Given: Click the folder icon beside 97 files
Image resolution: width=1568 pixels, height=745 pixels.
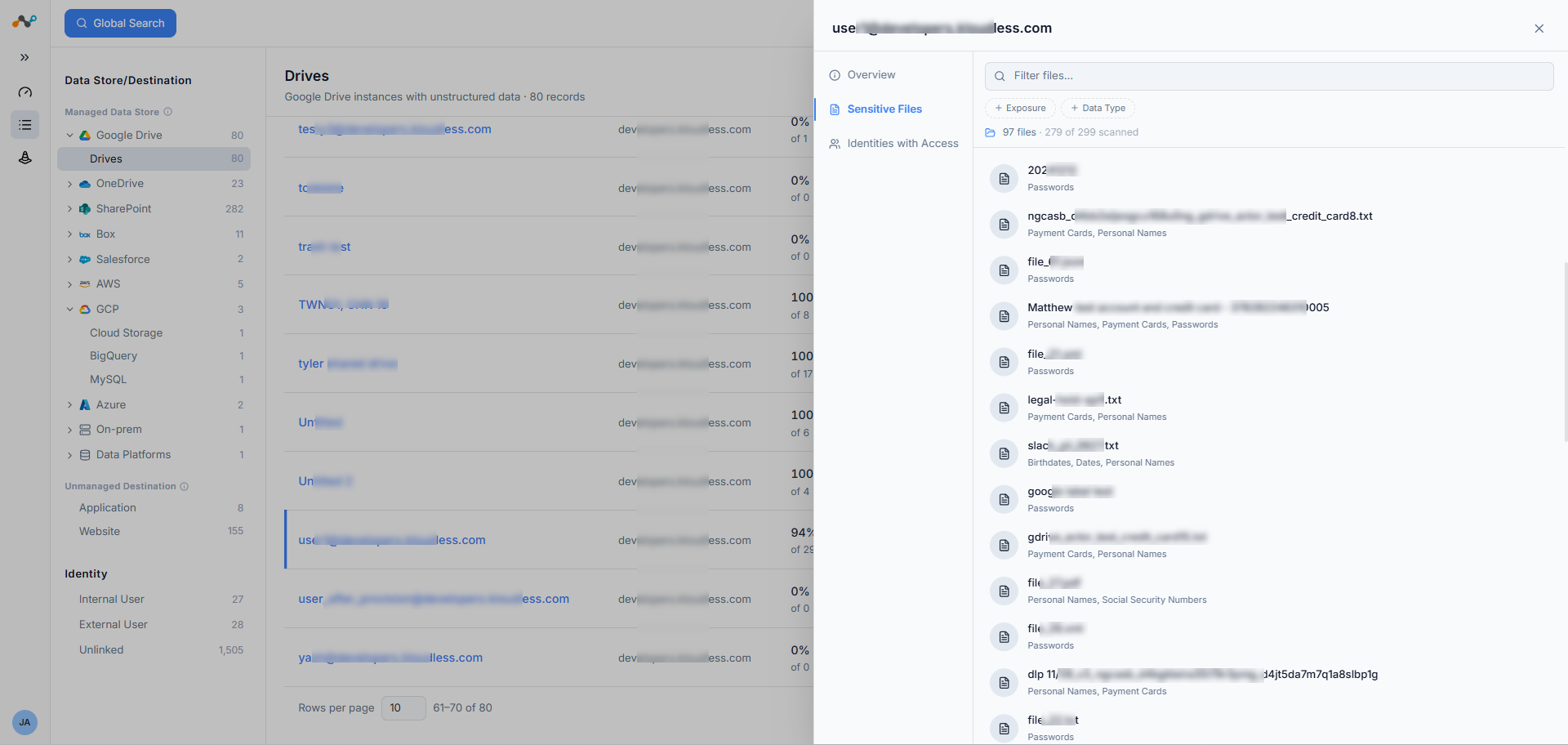Looking at the screenshot, I should tap(990, 132).
